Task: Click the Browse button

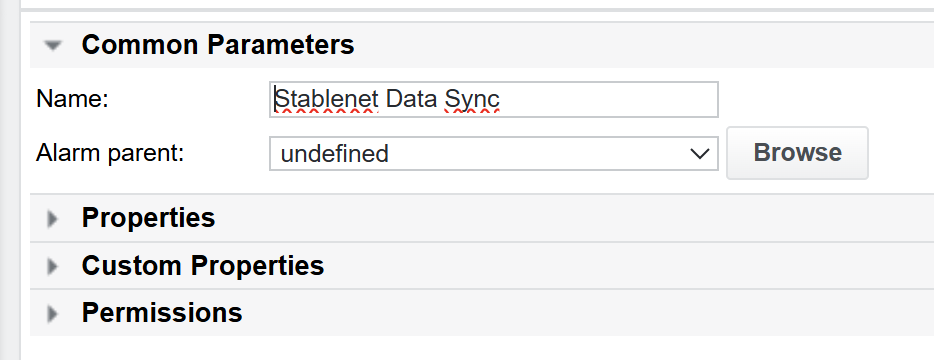Action: 797,153
